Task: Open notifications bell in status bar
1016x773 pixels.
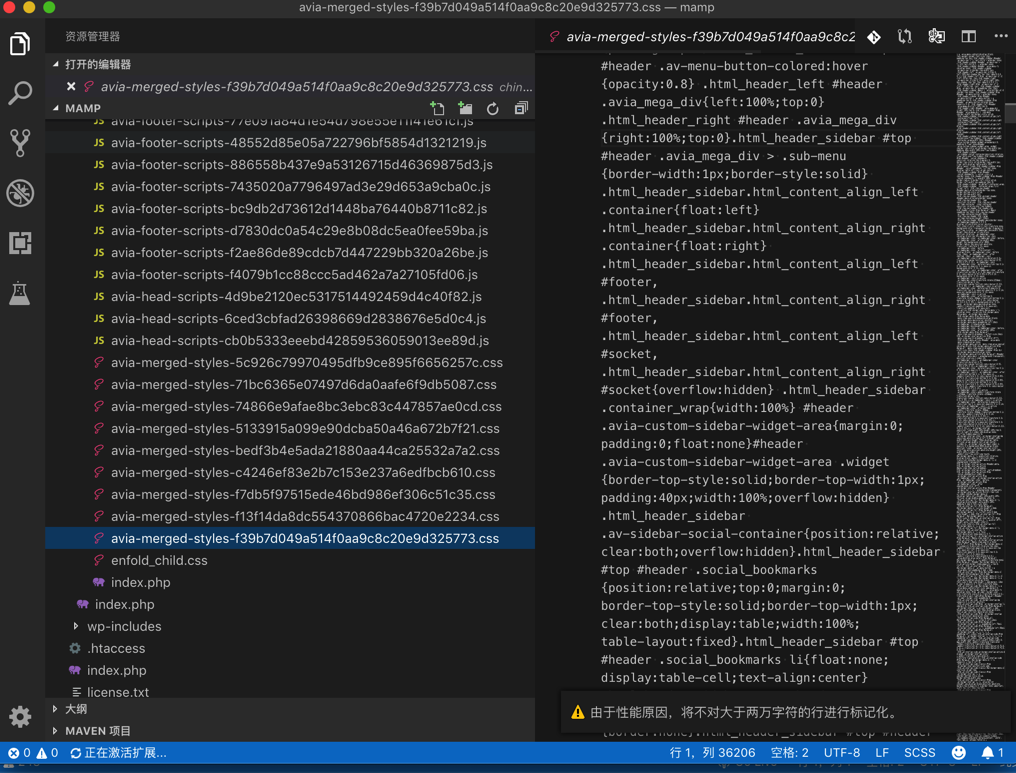Action: point(992,752)
